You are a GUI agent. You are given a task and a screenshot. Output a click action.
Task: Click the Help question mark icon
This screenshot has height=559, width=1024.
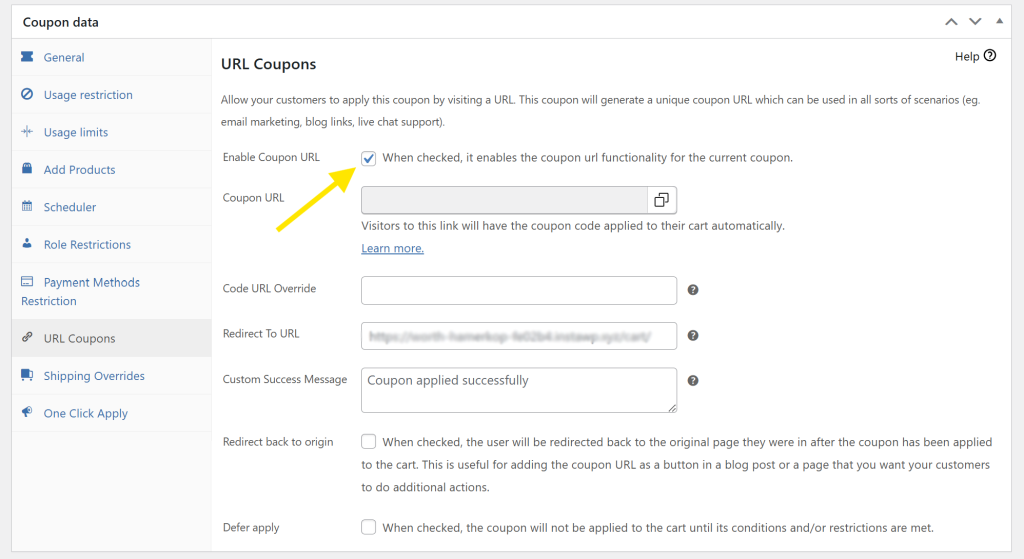tap(990, 56)
